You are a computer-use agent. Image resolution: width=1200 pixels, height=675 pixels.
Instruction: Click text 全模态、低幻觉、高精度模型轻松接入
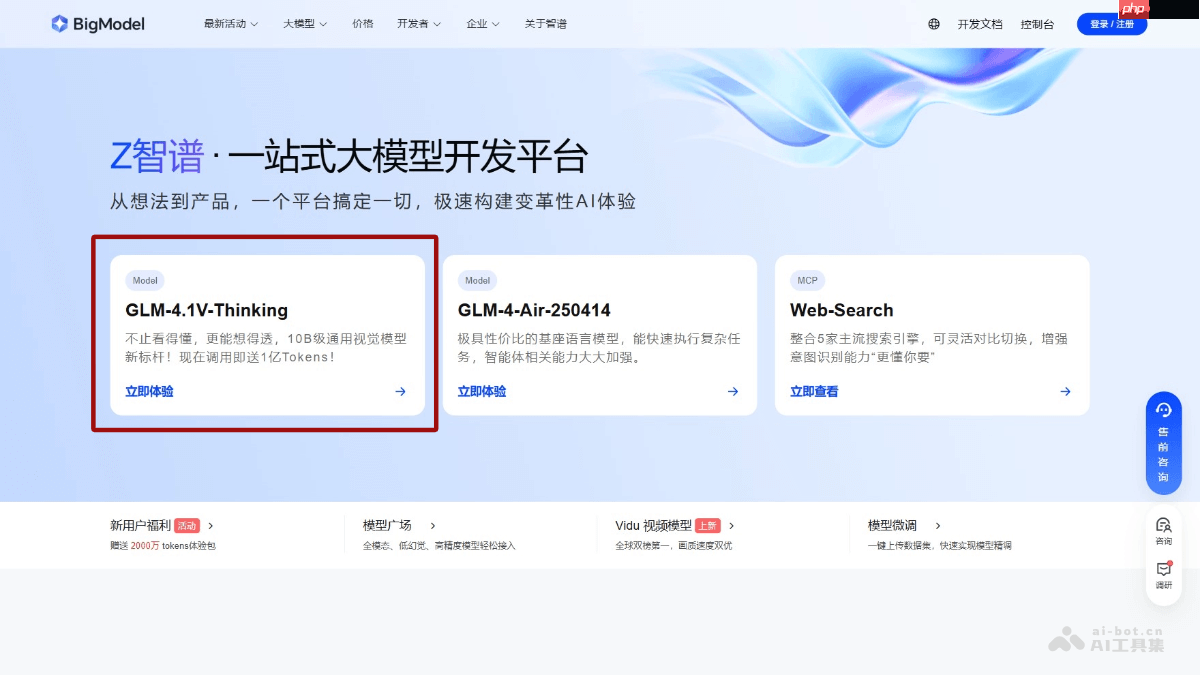tap(439, 546)
